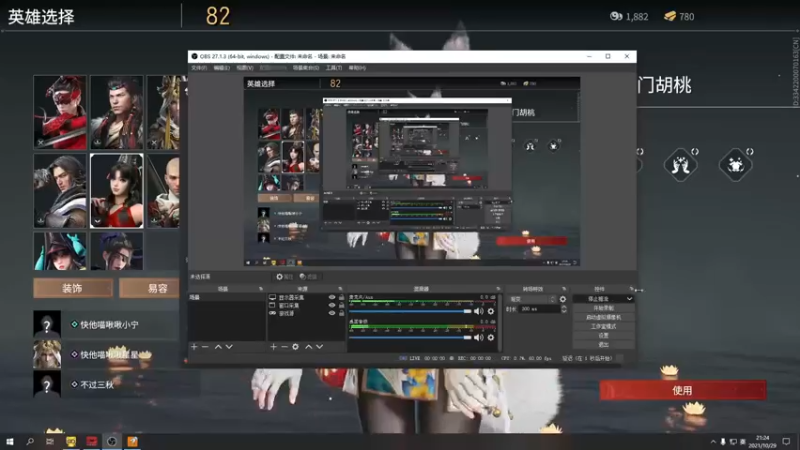Select the witch-hat hero portrait
The height and width of the screenshot is (450, 800).
pyautogui.click(x=60, y=251)
